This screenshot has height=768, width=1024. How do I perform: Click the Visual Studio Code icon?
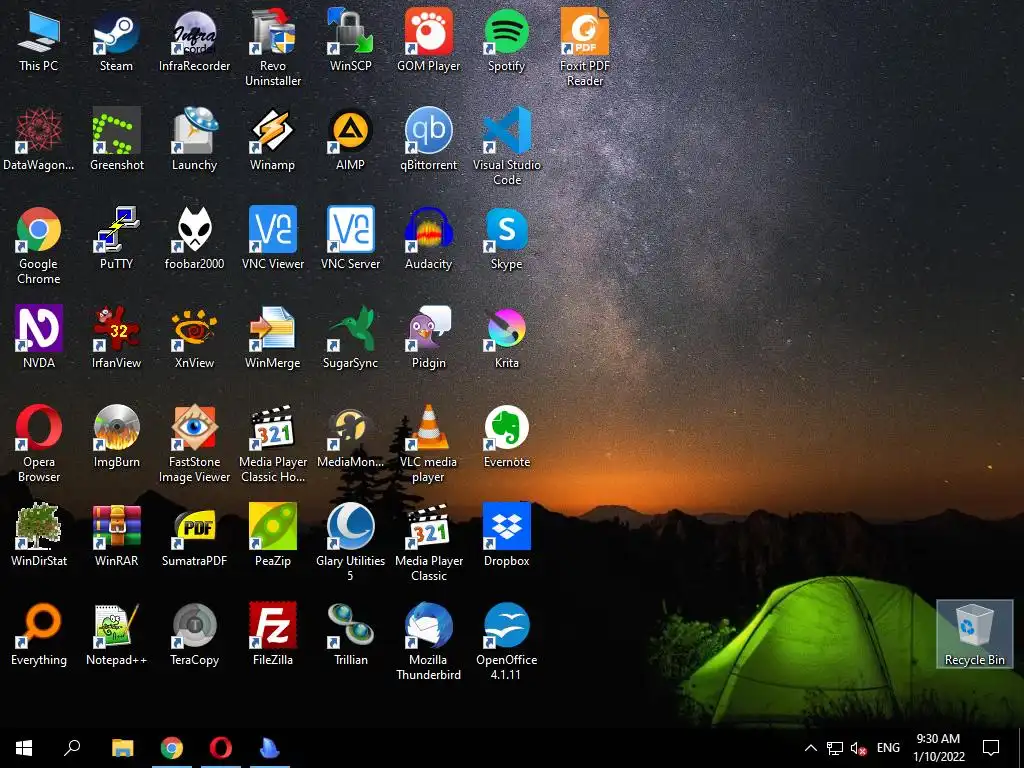[x=507, y=148]
